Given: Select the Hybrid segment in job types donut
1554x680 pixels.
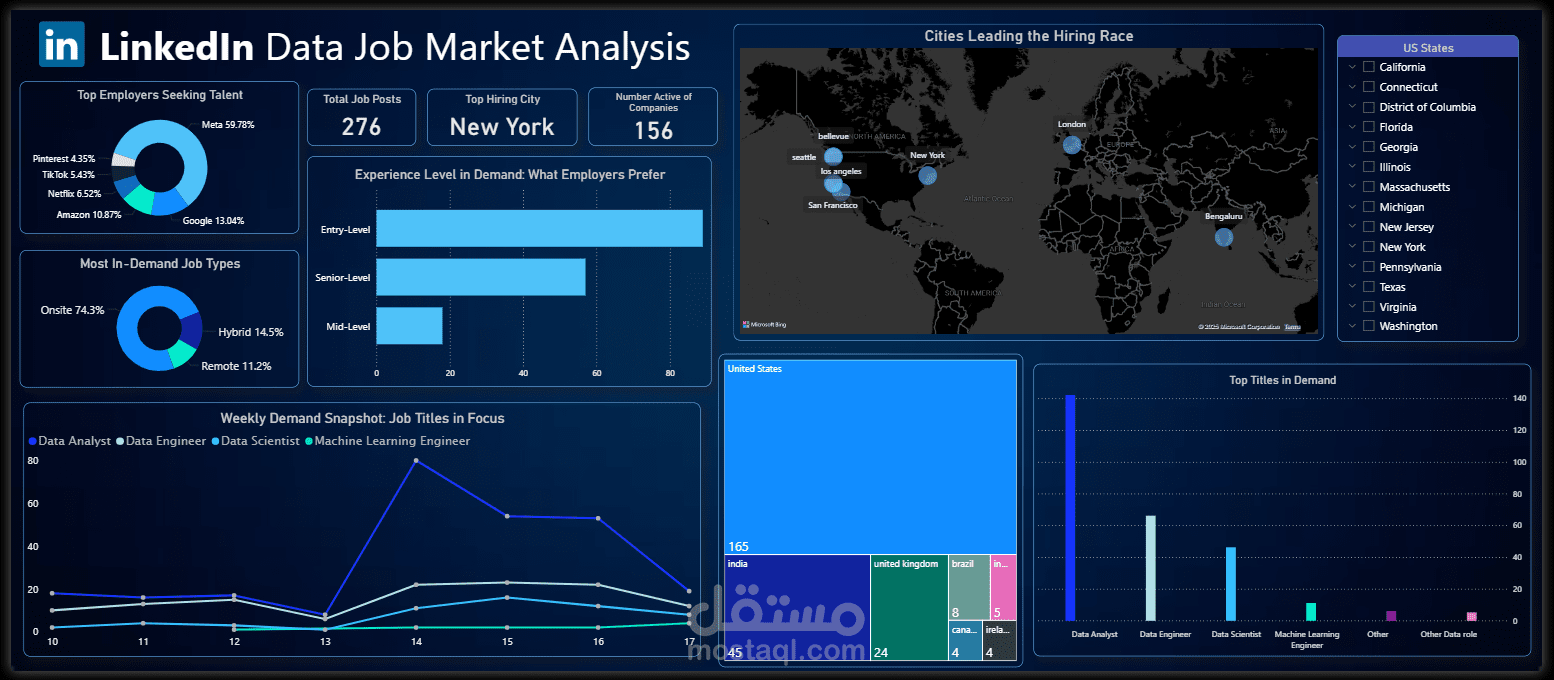Looking at the screenshot, I should click(x=191, y=329).
